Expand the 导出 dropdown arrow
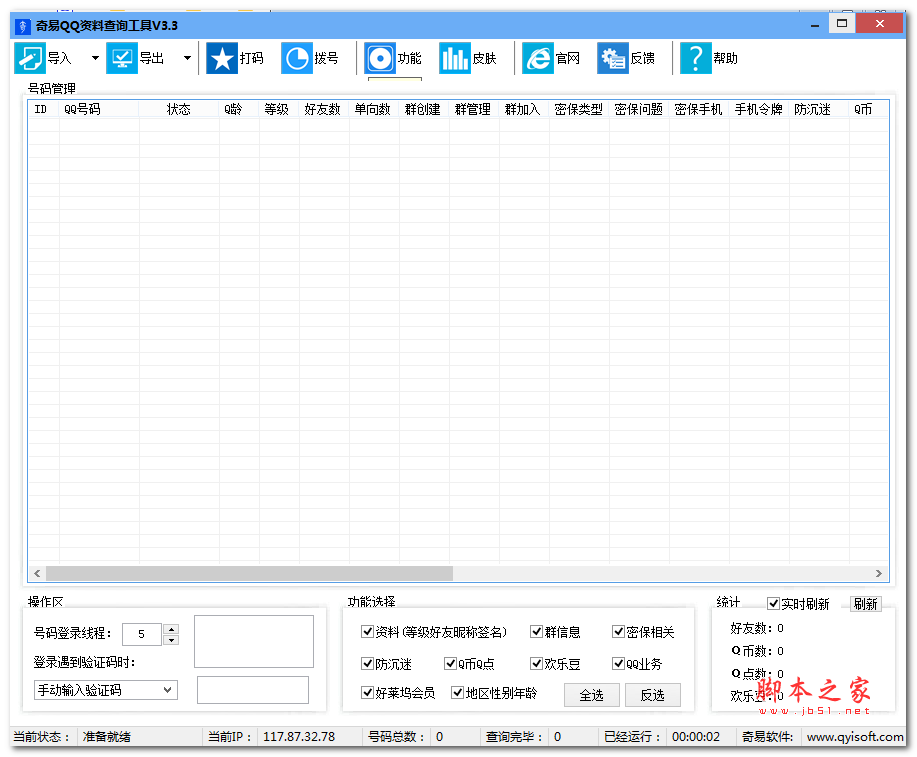The height and width of the screenshot is (757, 917). click(187, 58)
